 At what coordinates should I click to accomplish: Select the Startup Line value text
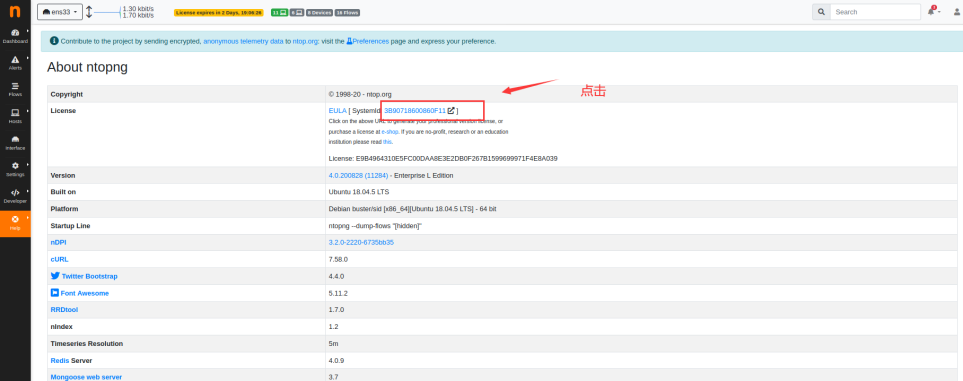[x=375, y=226]
